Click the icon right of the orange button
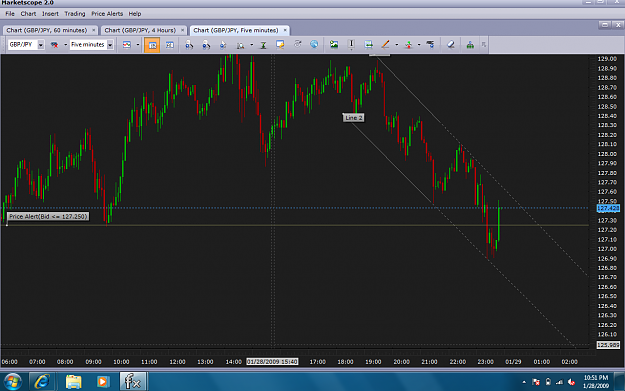Image resolution: width=625 pixels, height=391 pixels. point(170,45)
